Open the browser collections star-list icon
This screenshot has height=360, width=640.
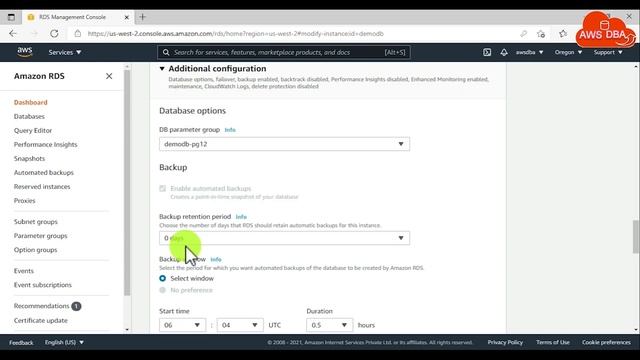point(563,34)
